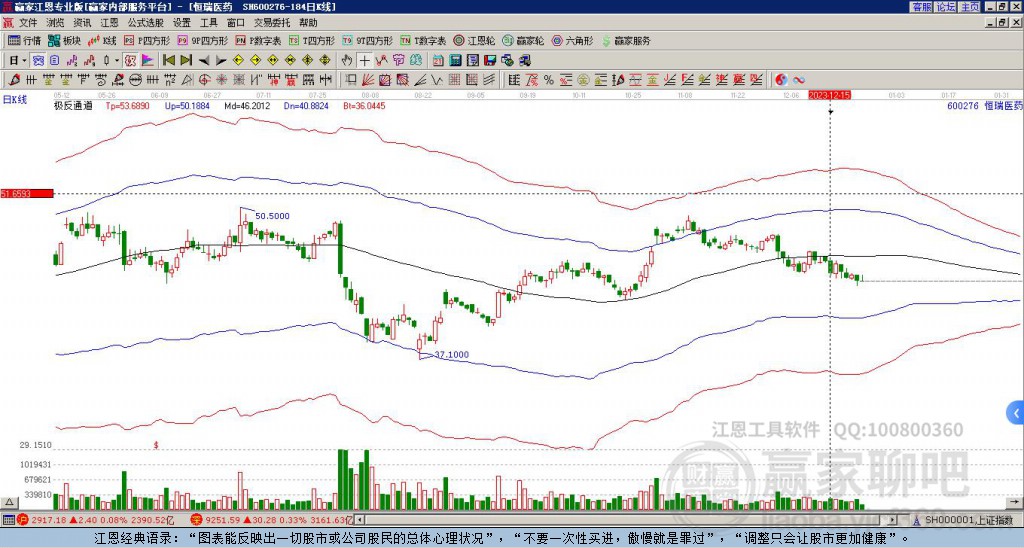The width and height of the screenshot is (1024, 548).
Task: Open the 客服 customer service link
Action: pyautogui.click(x=921, y=7)
